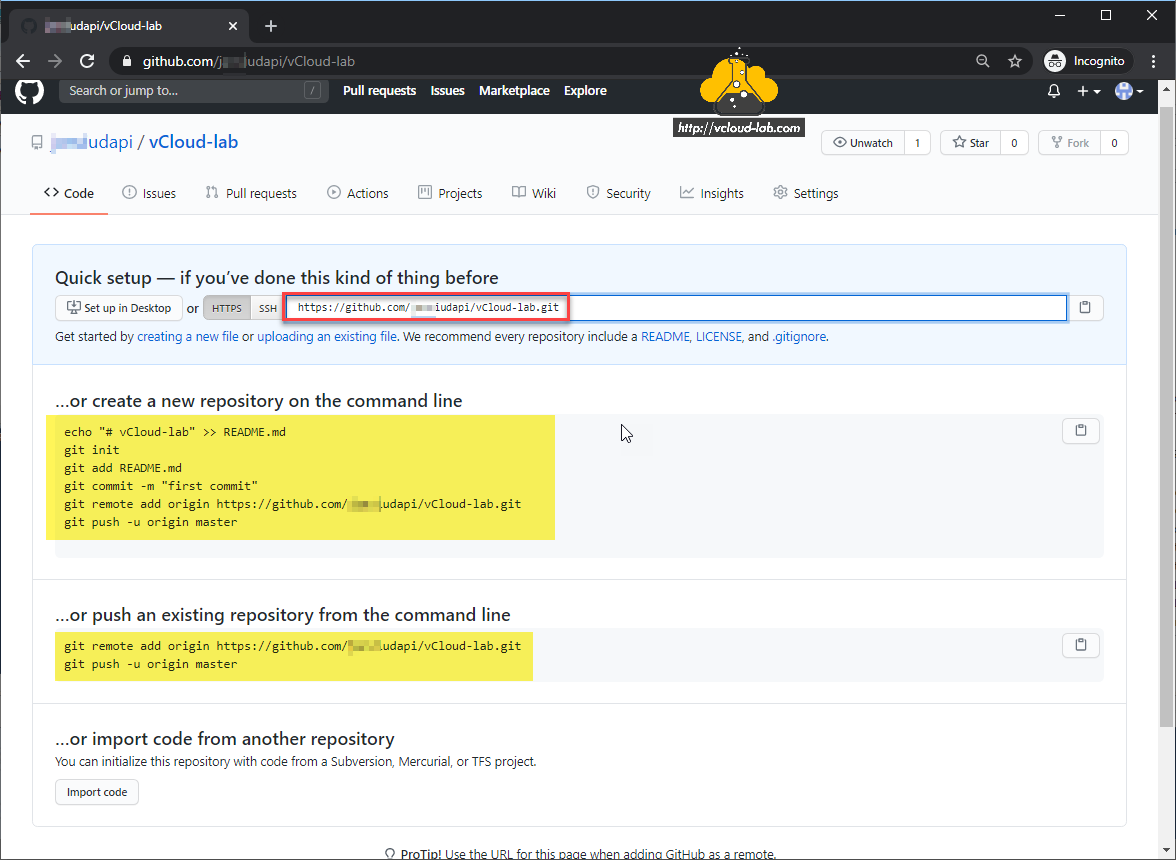Open the Security tab
Image resolution: width=1176 pixels, height=860 pixels.
(x=619, y=193)
